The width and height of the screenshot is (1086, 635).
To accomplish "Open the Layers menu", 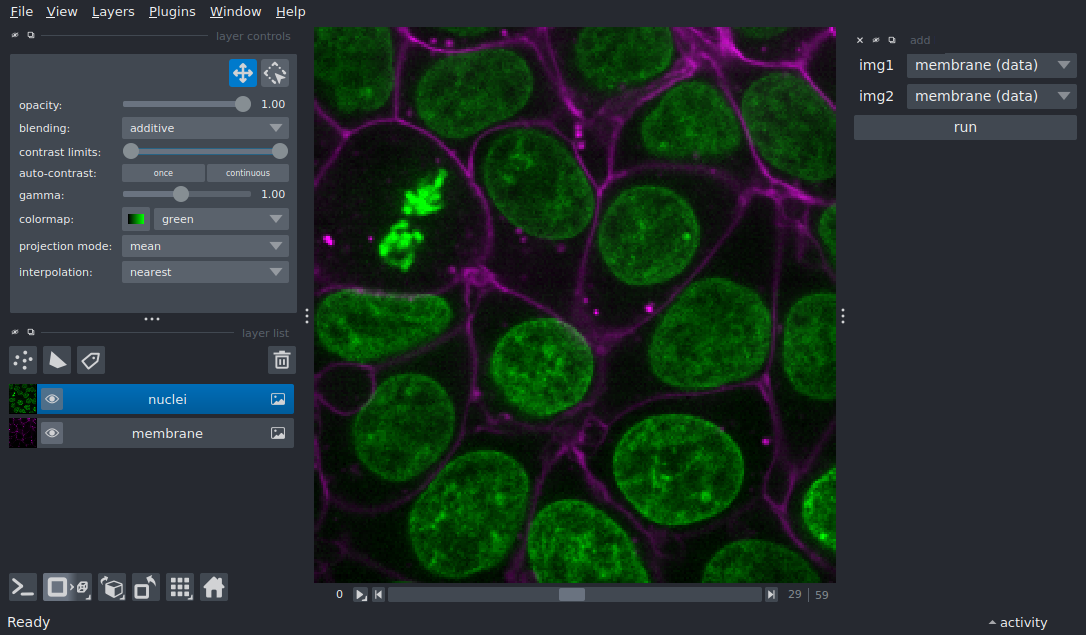I will click(x=113, y=12).
